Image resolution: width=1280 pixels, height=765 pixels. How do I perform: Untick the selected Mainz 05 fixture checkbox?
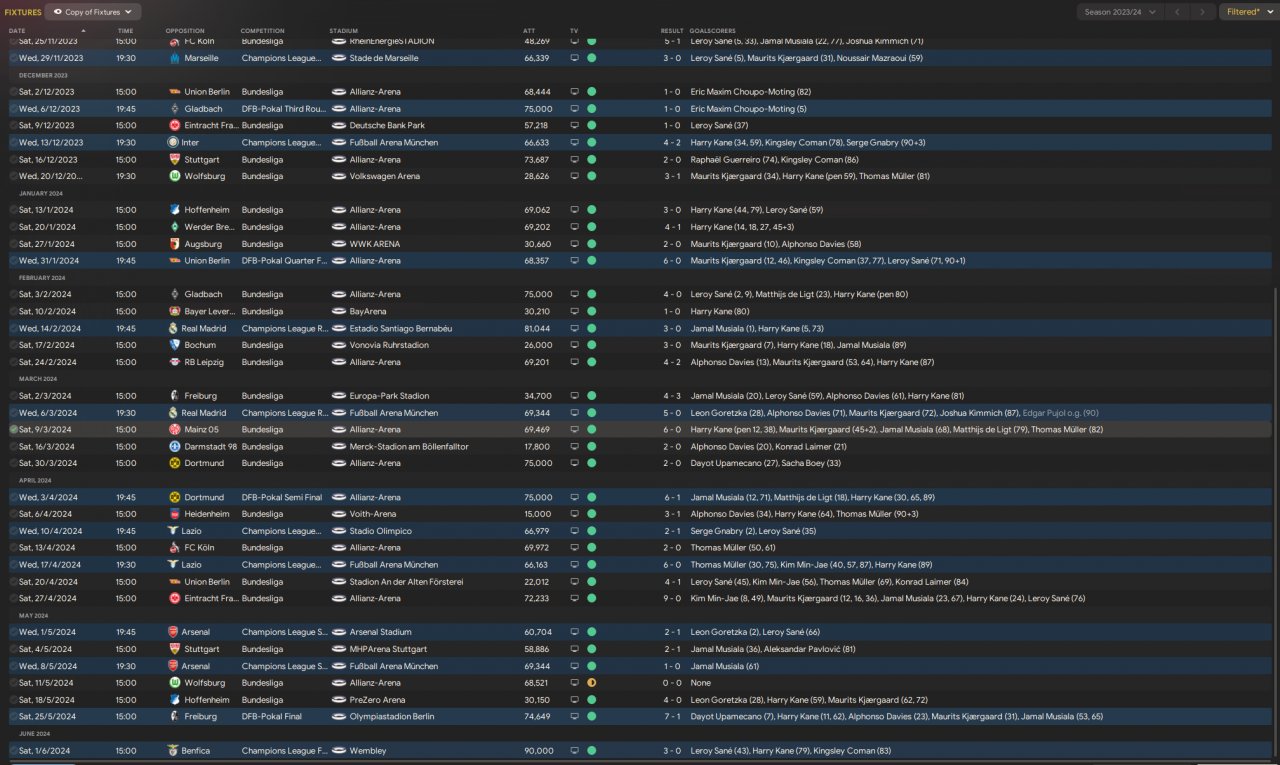click(x=13, y=429)
